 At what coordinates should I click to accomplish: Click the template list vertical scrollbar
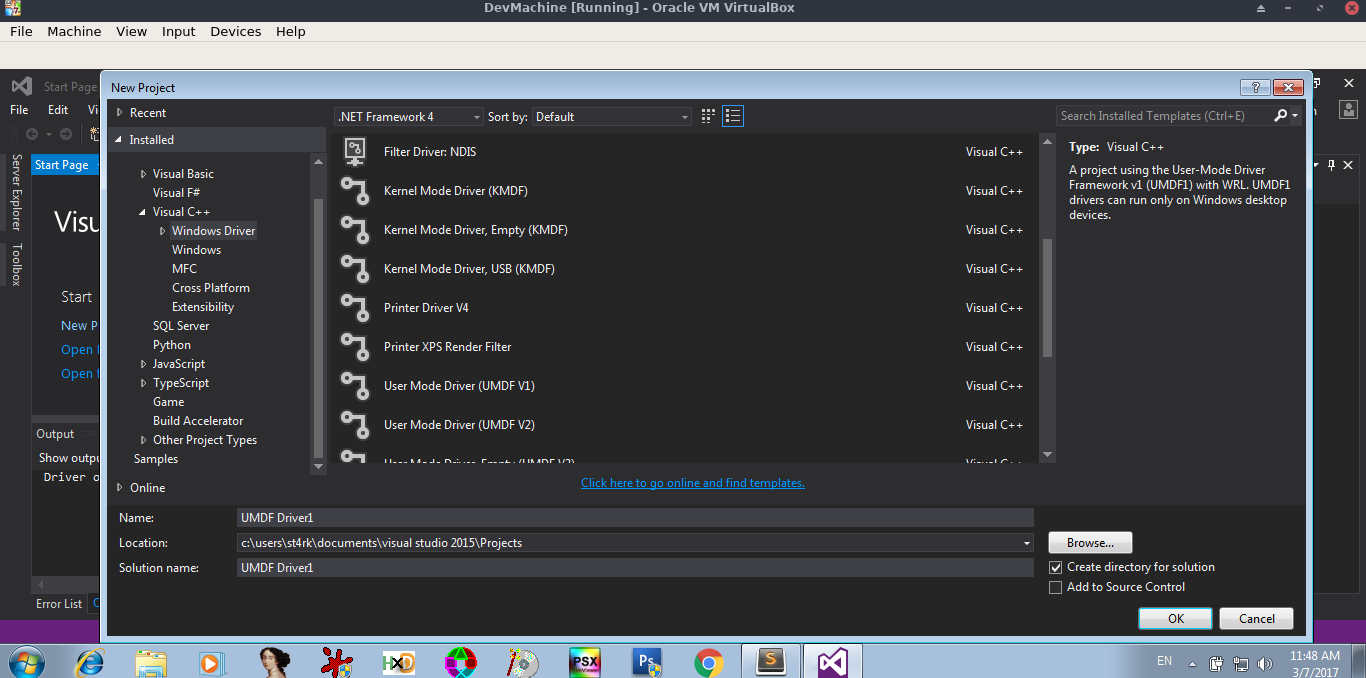[1047, 298]
